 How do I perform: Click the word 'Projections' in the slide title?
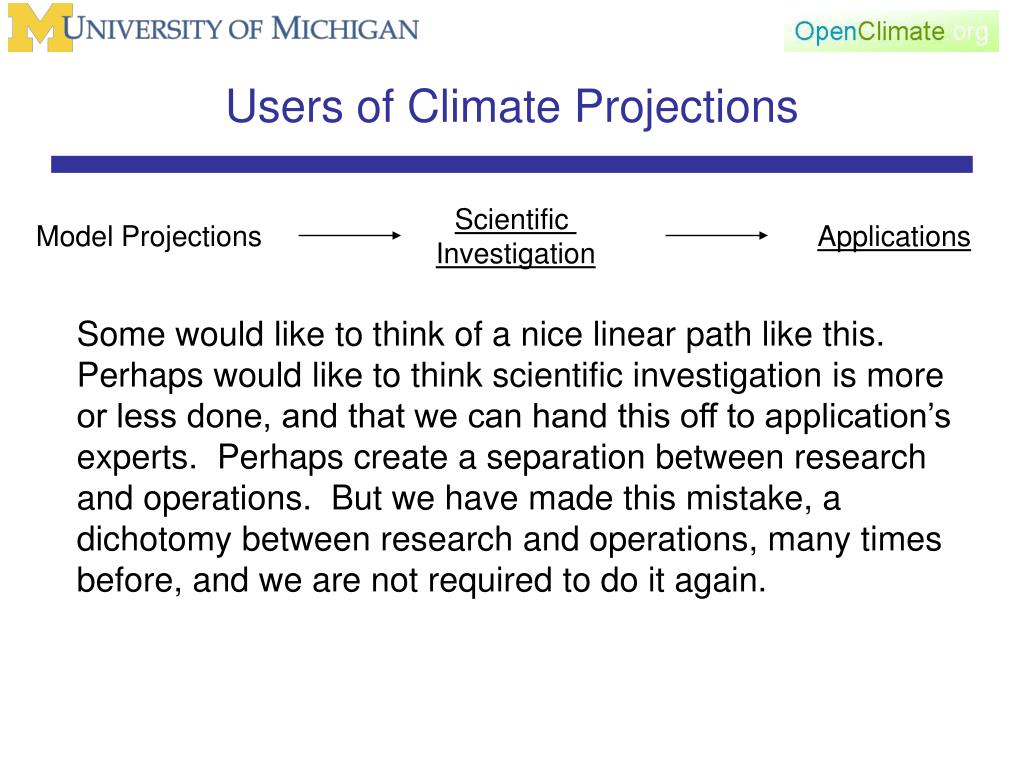coord(686,107)
